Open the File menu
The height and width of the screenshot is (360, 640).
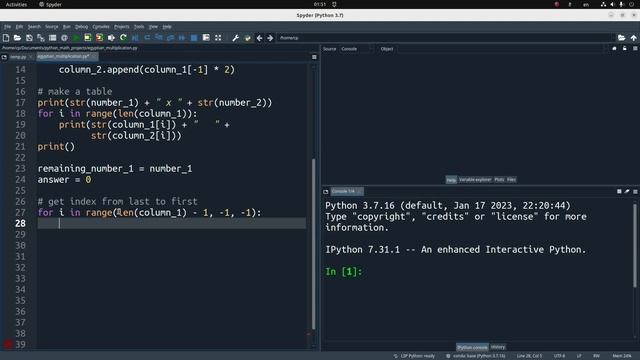(7, 27)
